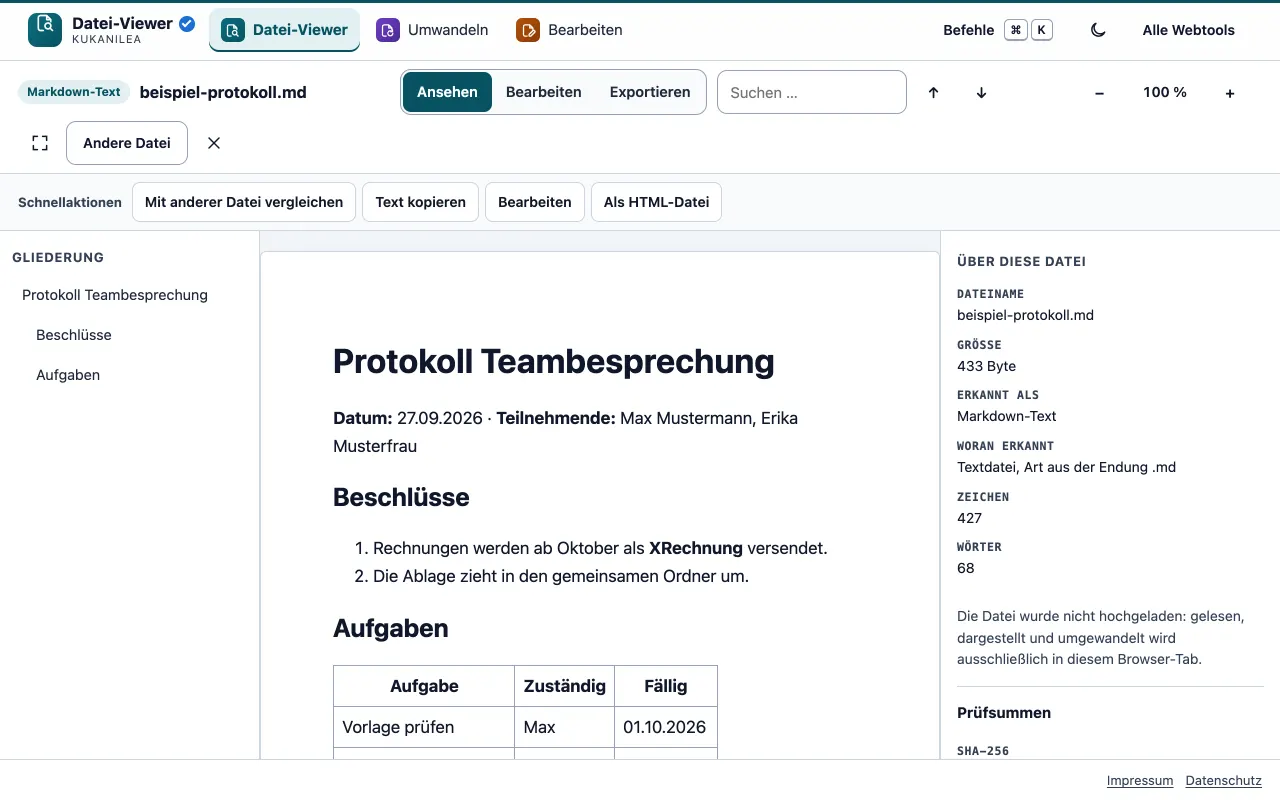
Task: Go to Aufgaben in the outline
Action: click(x=68, y=375)
